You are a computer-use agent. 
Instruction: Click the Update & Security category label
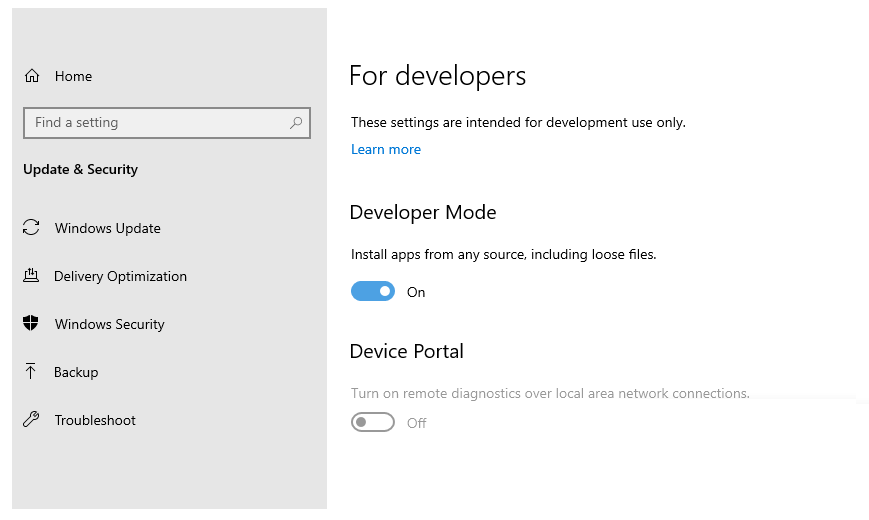click(x=80, y=170)
